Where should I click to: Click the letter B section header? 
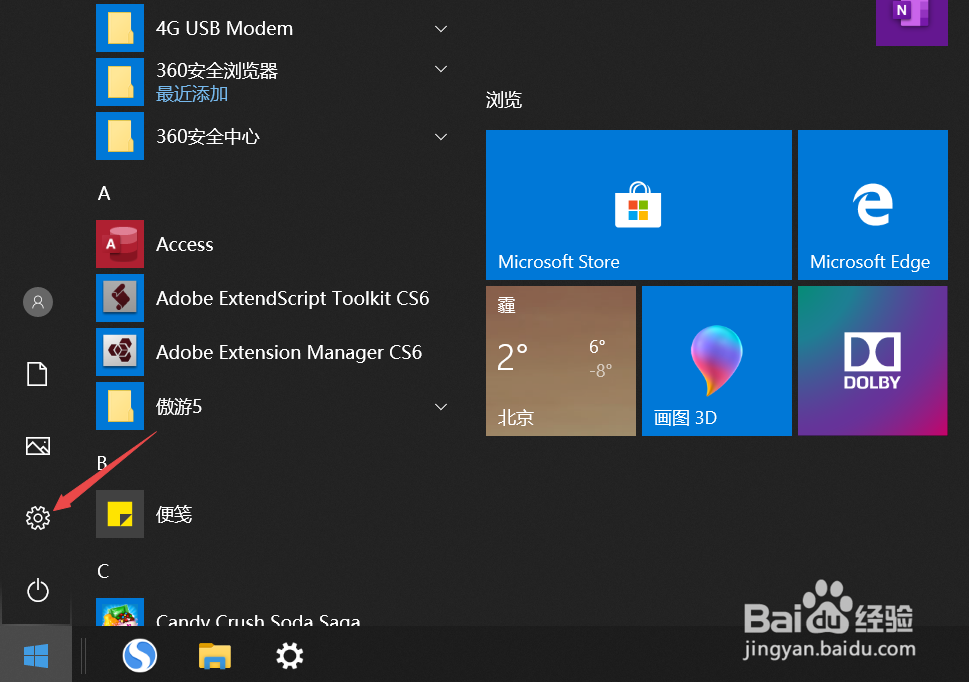tap(103, 463)
